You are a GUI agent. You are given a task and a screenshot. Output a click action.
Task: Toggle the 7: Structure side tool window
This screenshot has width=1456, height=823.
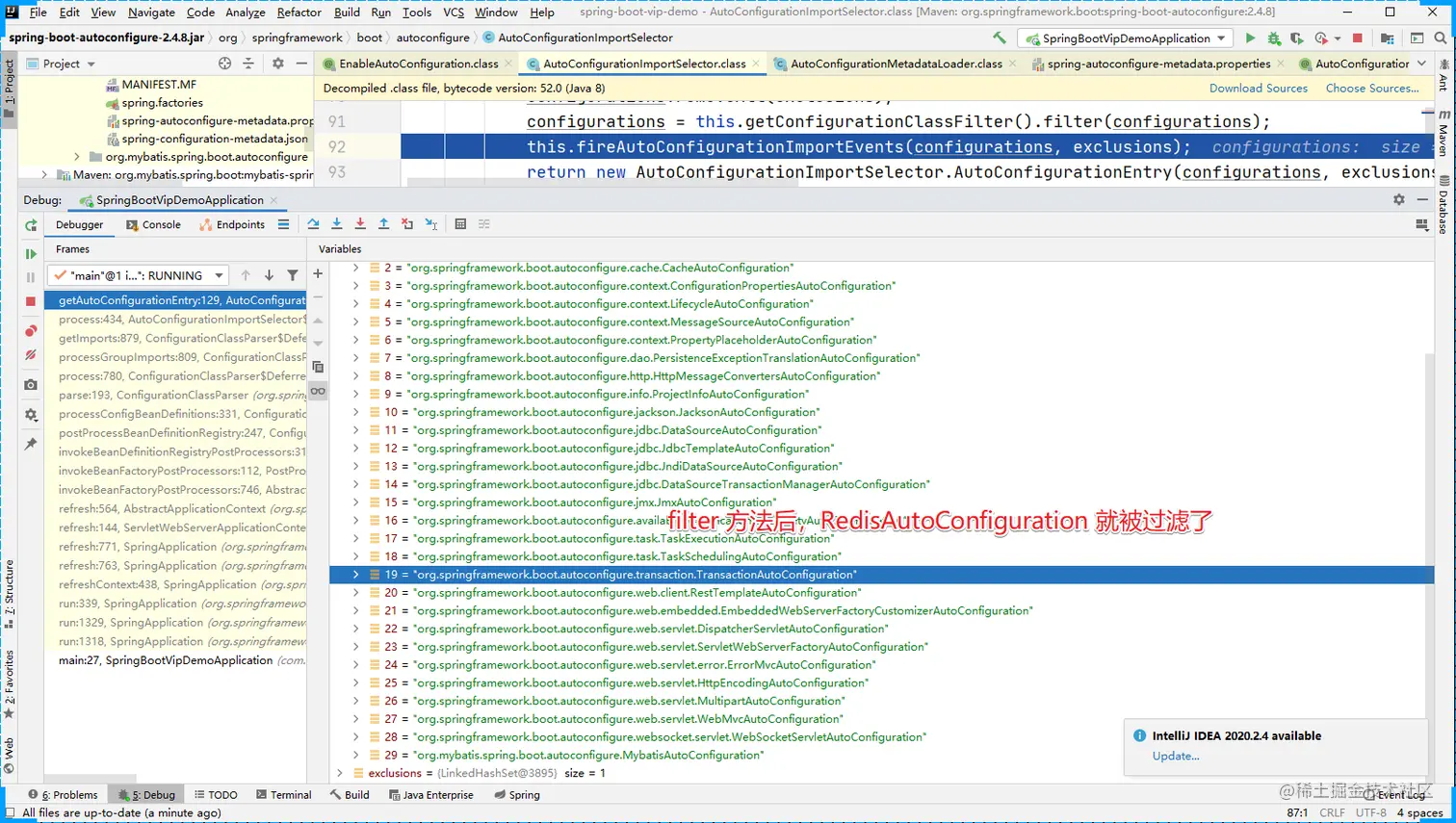(10, 593)
